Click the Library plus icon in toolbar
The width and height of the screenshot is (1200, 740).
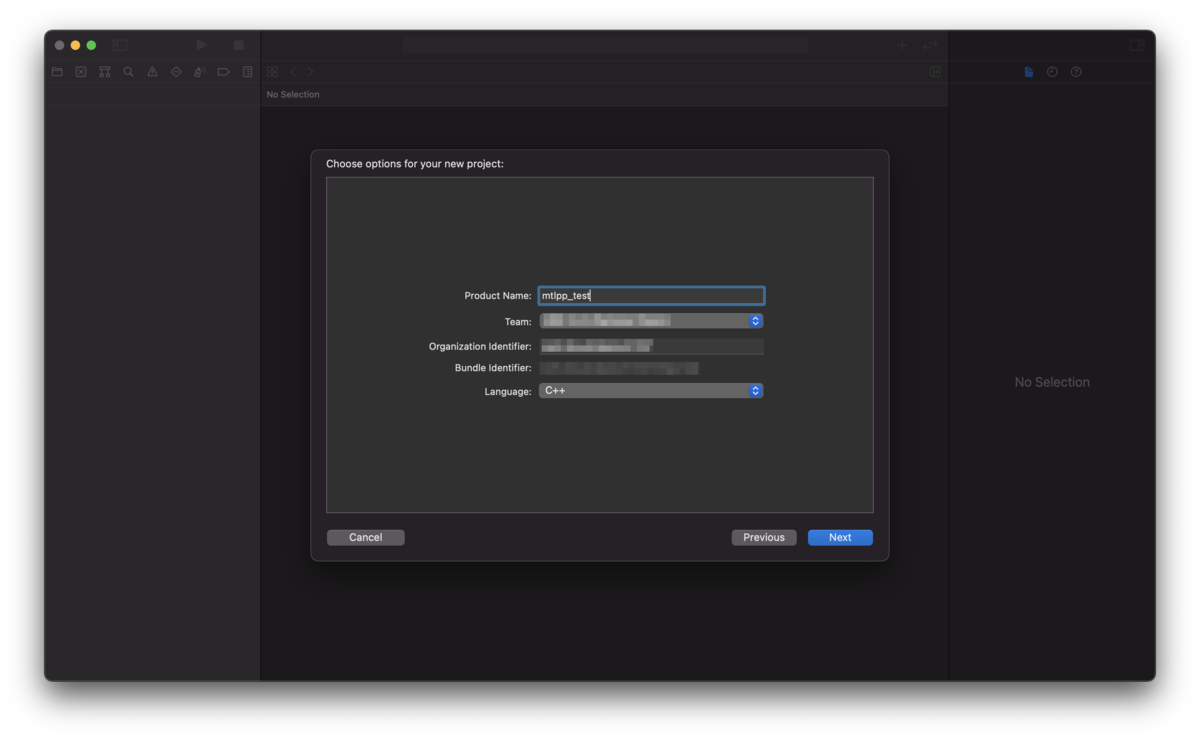point(902,45)
